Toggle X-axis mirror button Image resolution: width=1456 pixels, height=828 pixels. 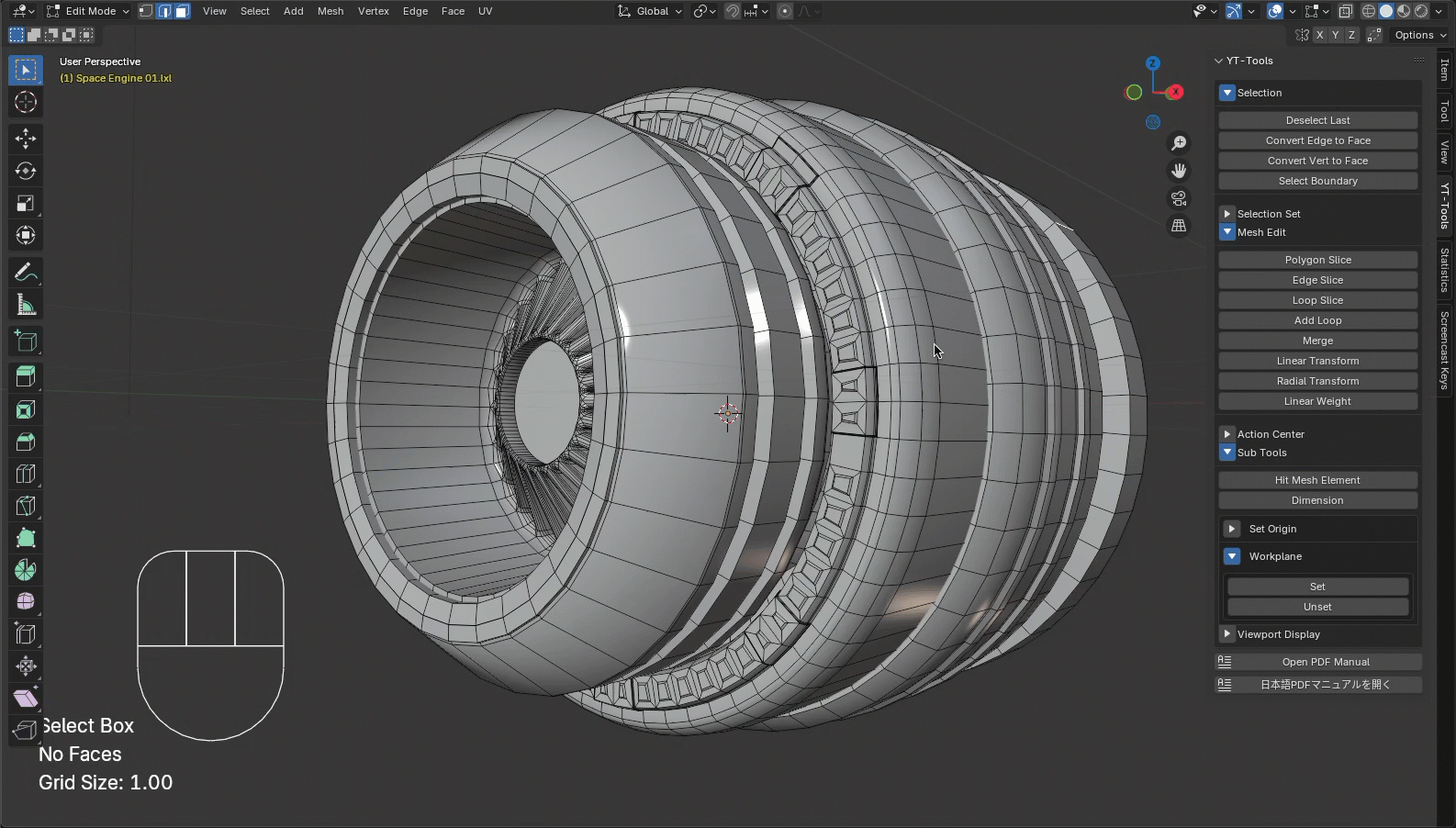click(1319, 35)
